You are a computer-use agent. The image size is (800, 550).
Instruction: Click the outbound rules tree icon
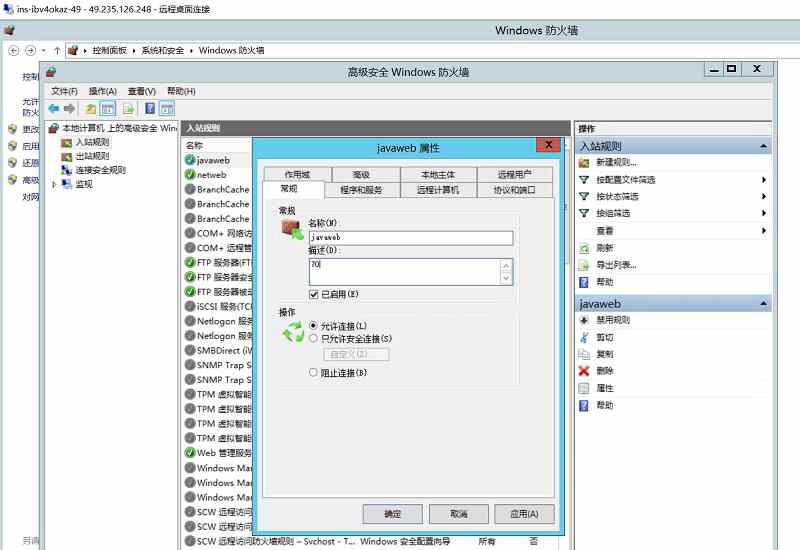[66, 156]
